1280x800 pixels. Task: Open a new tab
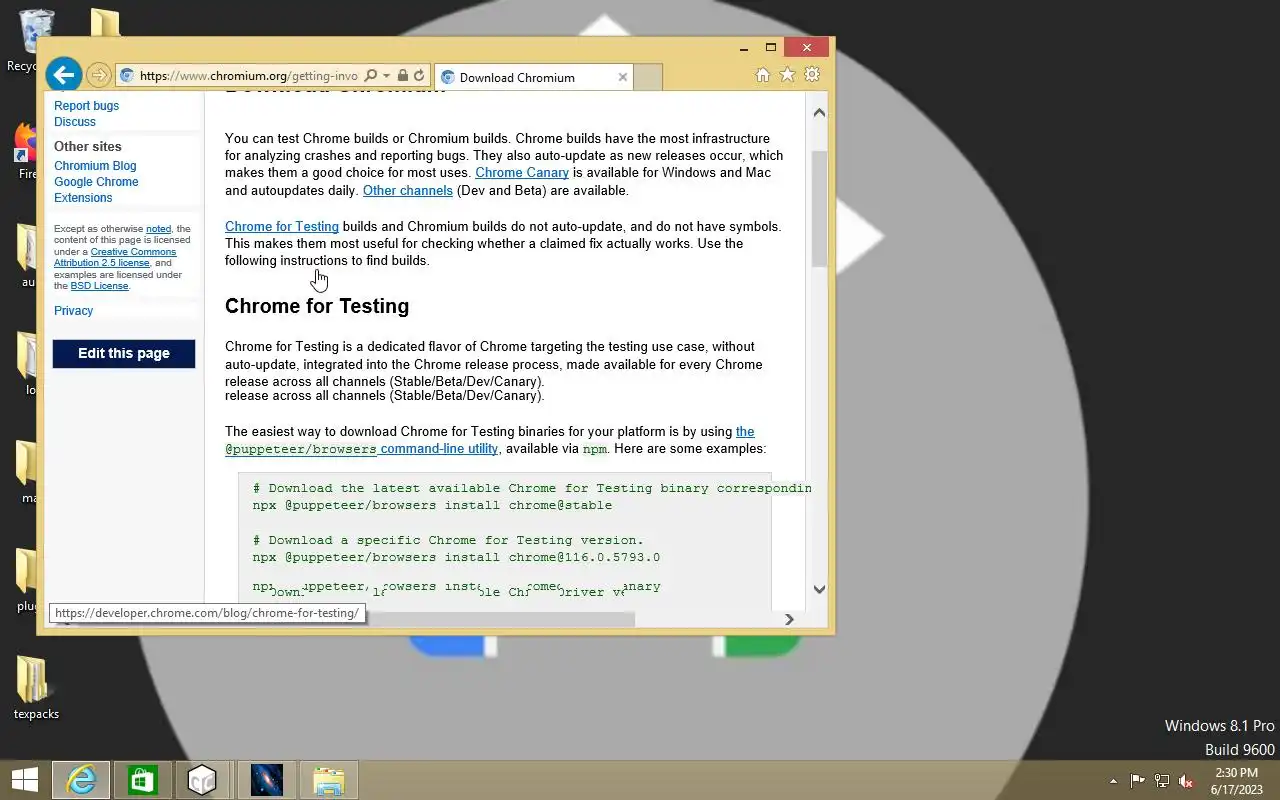[648, 77]
